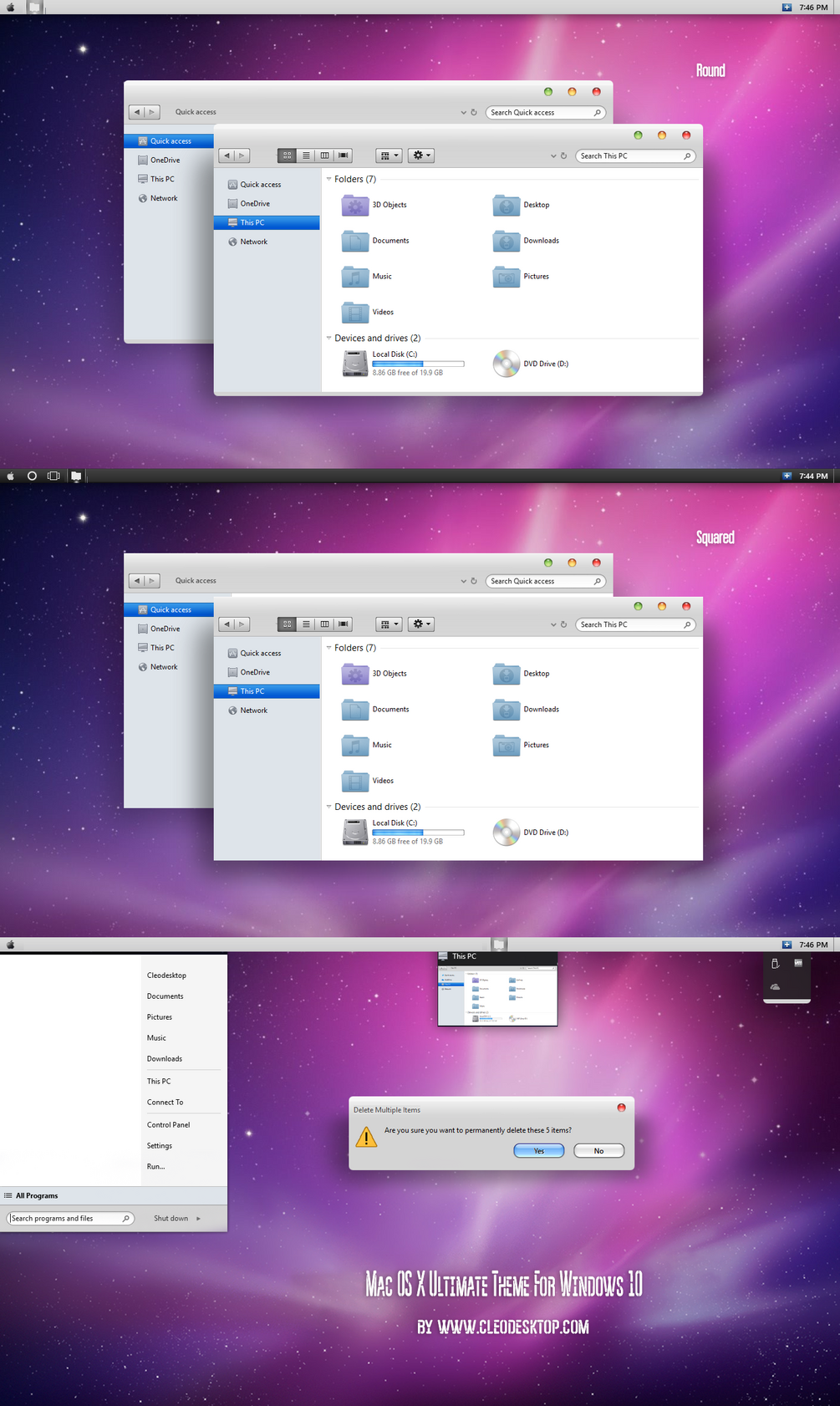
Task: Open the gear action dropdown in the Round This PC toolbar
Action: [421, 155]
